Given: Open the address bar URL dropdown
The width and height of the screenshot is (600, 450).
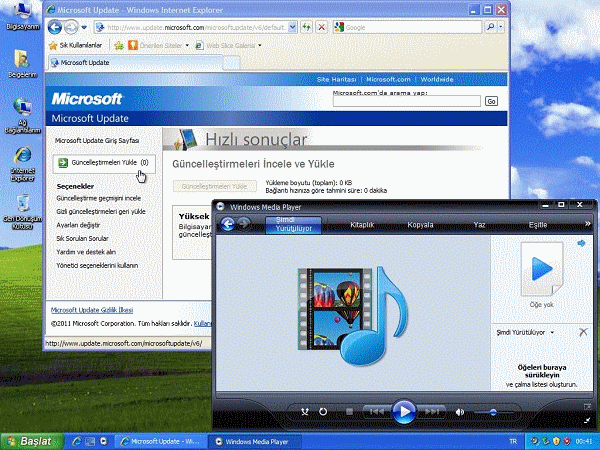Looking at the screenshot, I should [x=292, y=27].
